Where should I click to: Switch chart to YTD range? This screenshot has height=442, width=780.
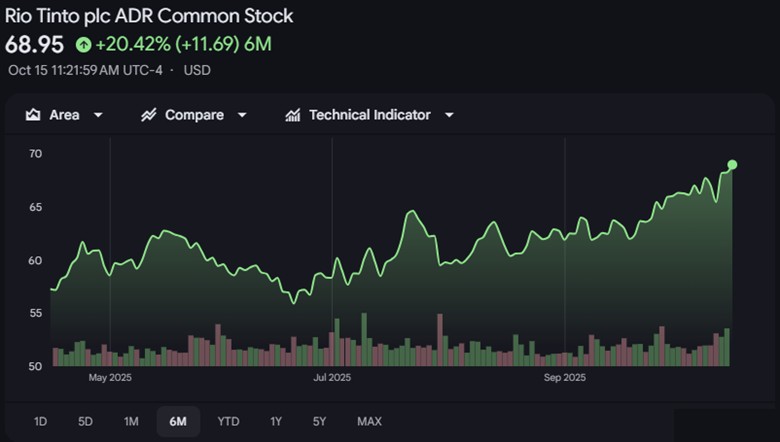(x=229, y=421)
